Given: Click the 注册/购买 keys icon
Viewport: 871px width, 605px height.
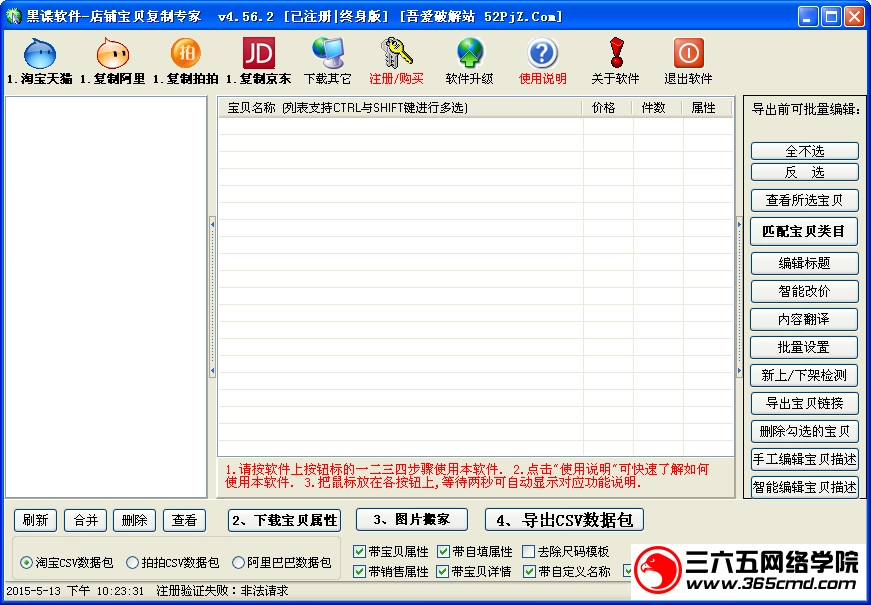Looking at the screenshot, I should 396,60.
